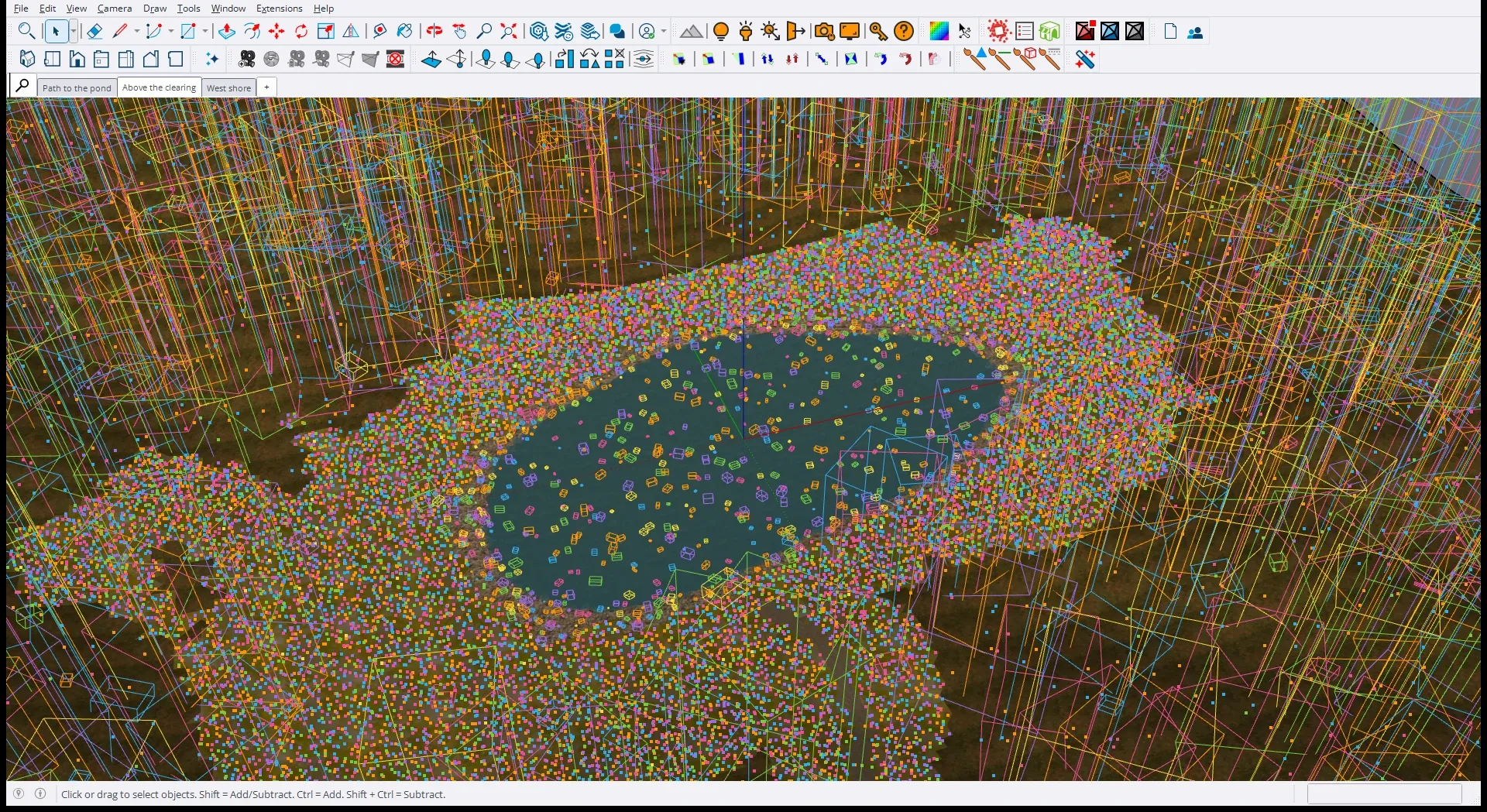Click the orange key icon
This screenshot has height=812, width=1487.
coord(877,32)
